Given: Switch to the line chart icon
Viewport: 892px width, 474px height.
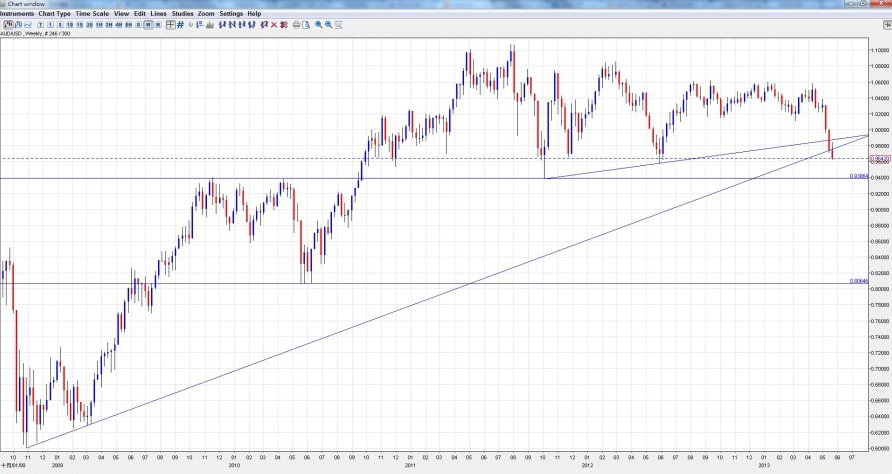Looking at the screenshot, I should click(x=27, y=24).
